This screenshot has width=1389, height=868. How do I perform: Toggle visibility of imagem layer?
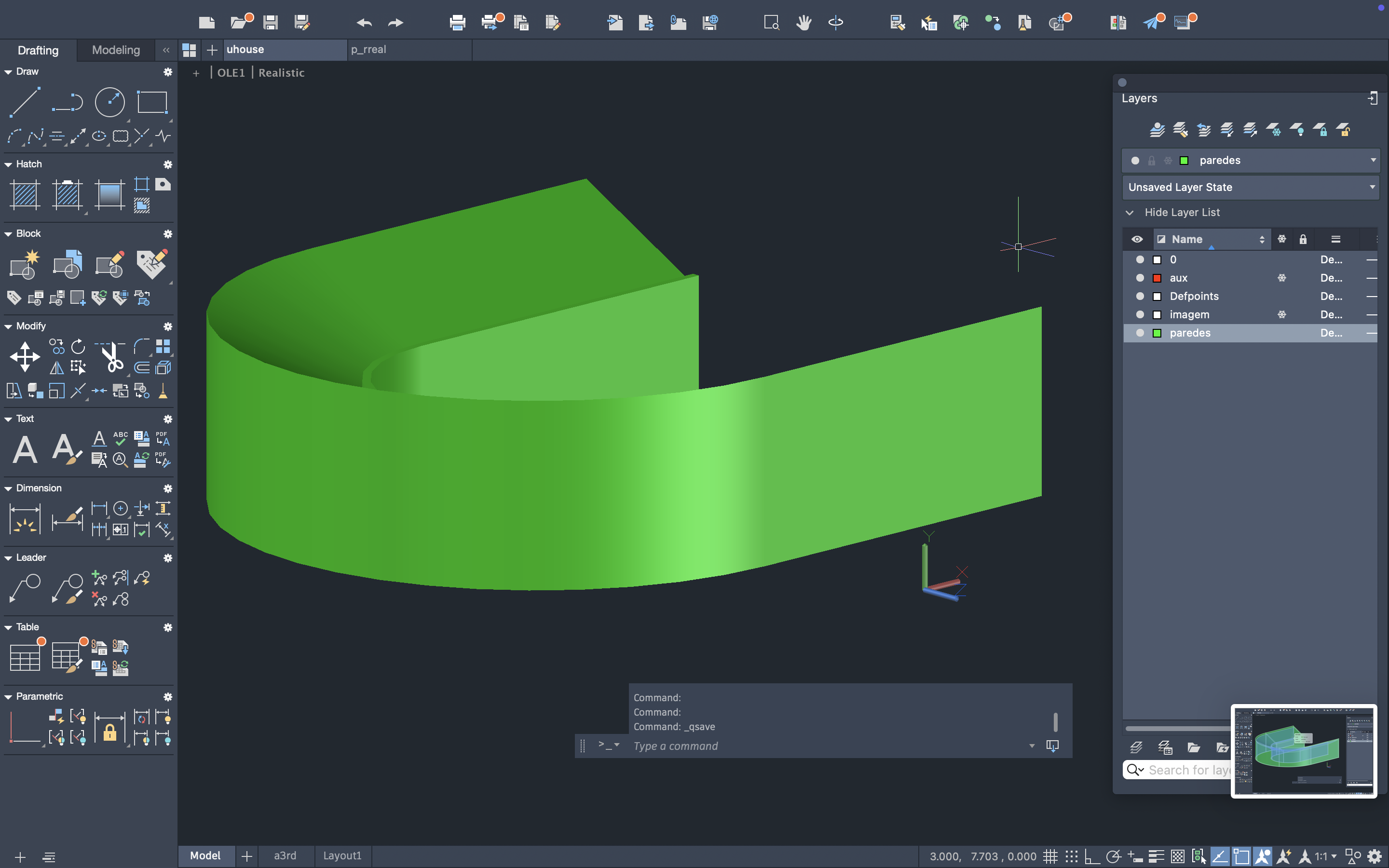pyautogui.click(x=1140, y=314)
